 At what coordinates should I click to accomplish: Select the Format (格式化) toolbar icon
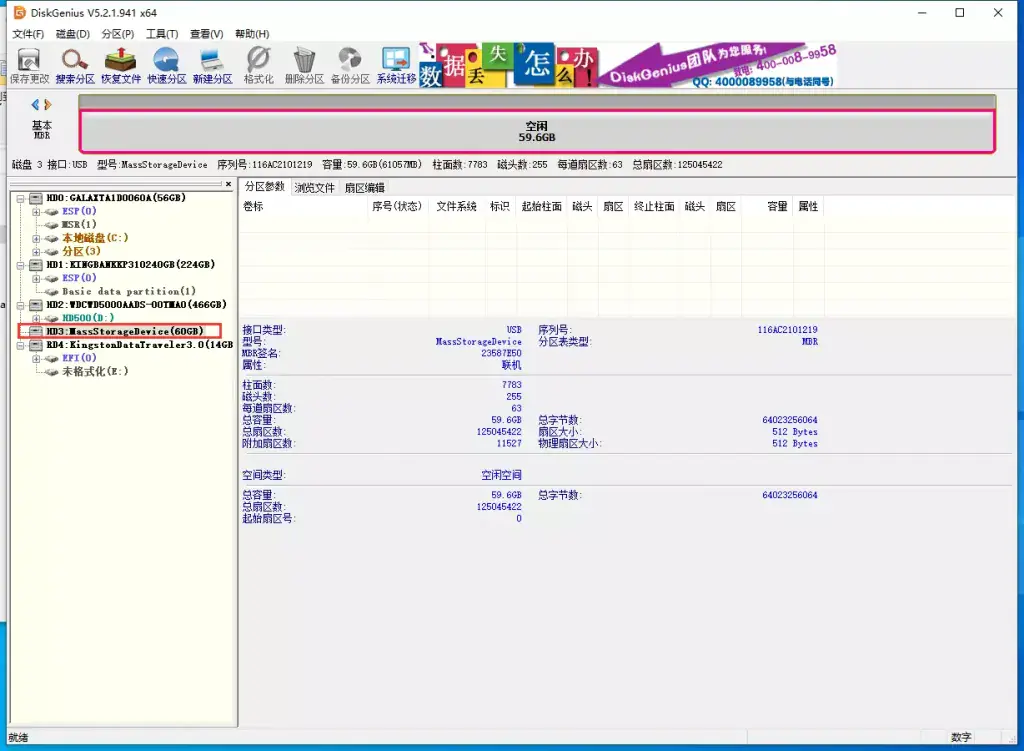pyautogui.click(x=259, y=66)
